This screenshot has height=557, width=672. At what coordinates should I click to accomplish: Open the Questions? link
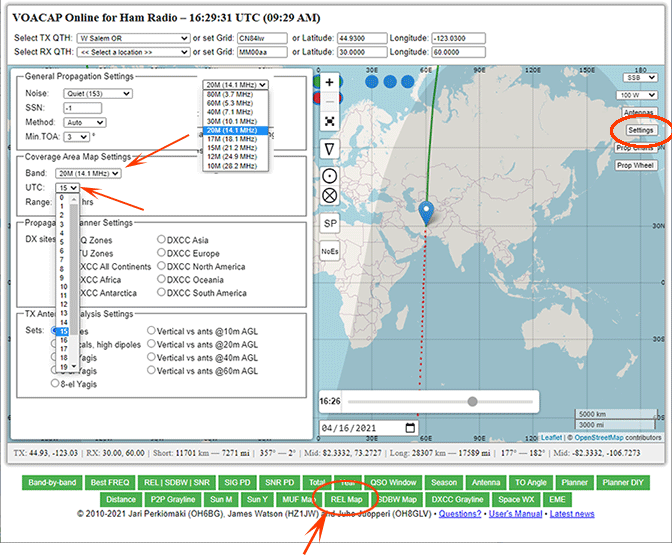point(460,514)
